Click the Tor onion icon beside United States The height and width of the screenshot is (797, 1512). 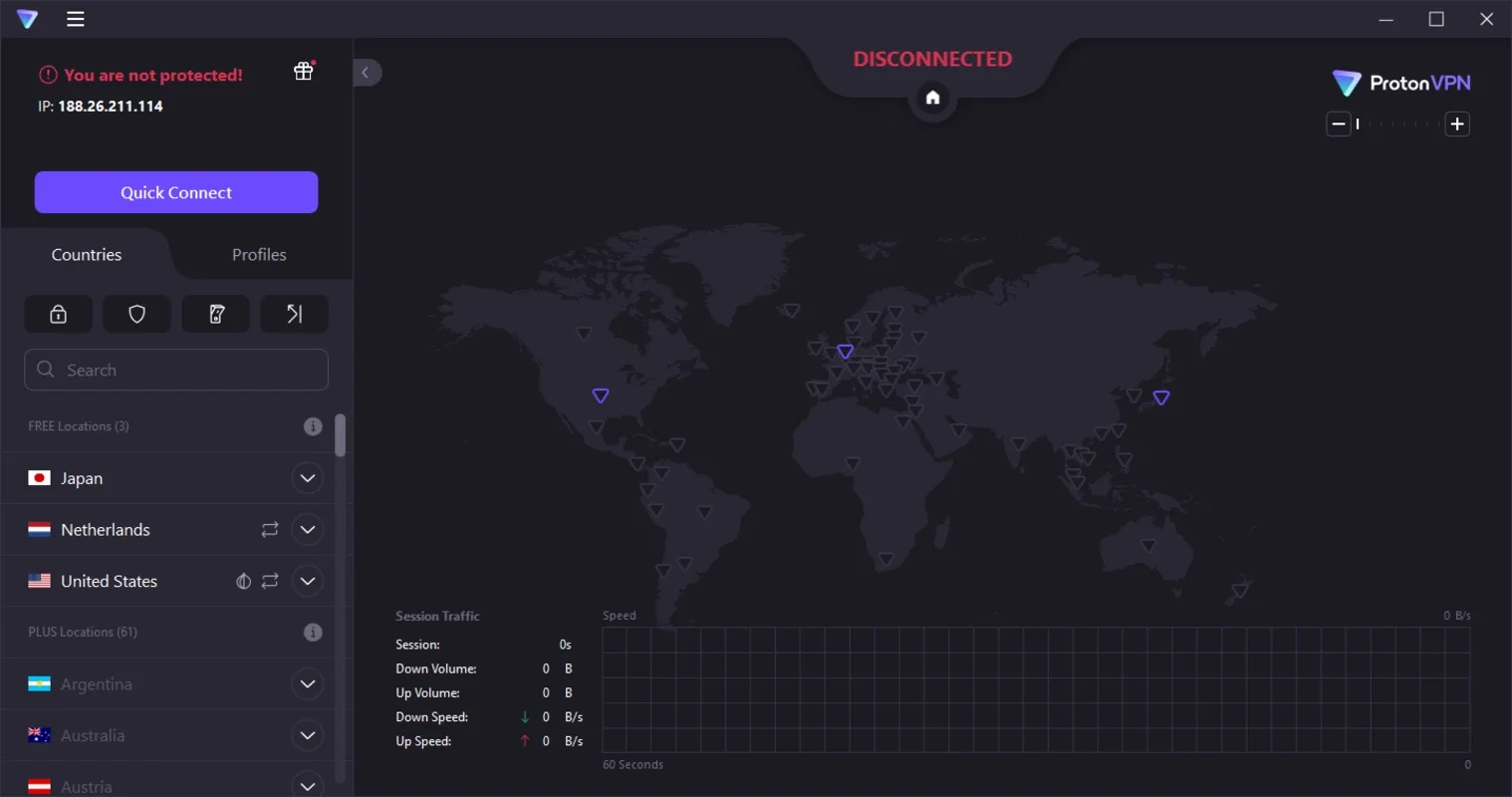(243, 581)
